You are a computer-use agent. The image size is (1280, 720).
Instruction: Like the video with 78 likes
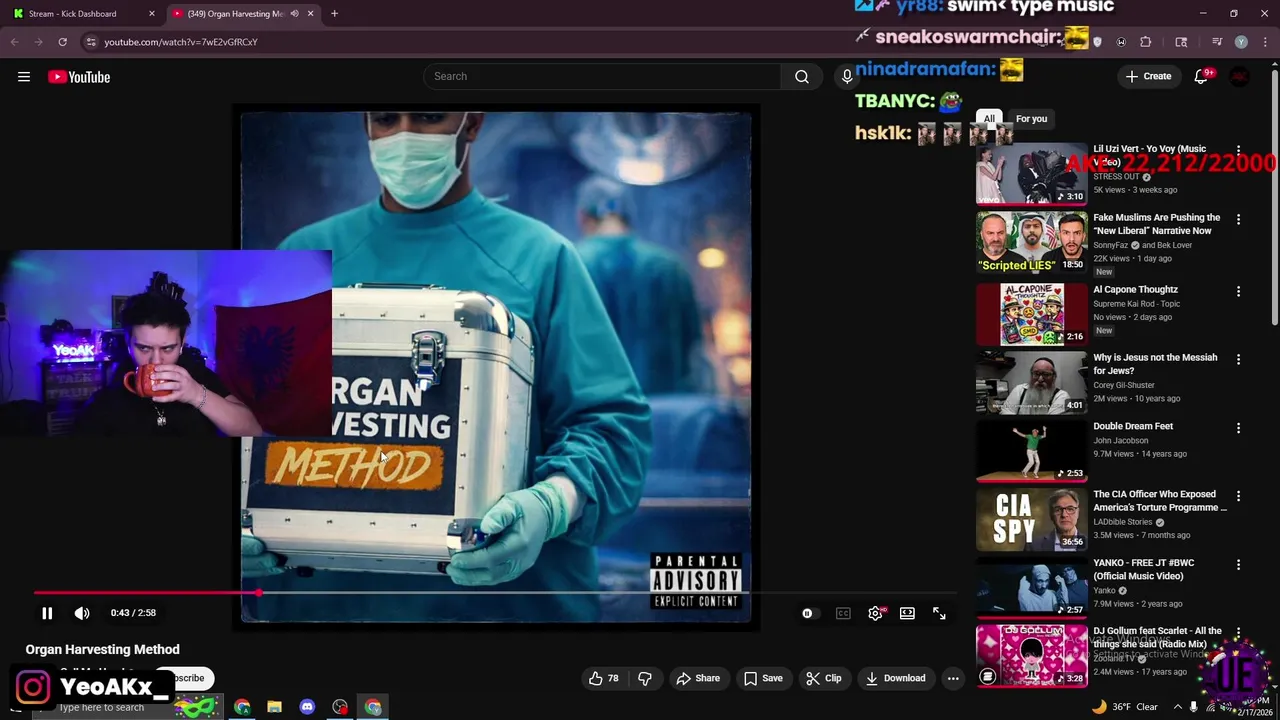[x=604, y=678]
